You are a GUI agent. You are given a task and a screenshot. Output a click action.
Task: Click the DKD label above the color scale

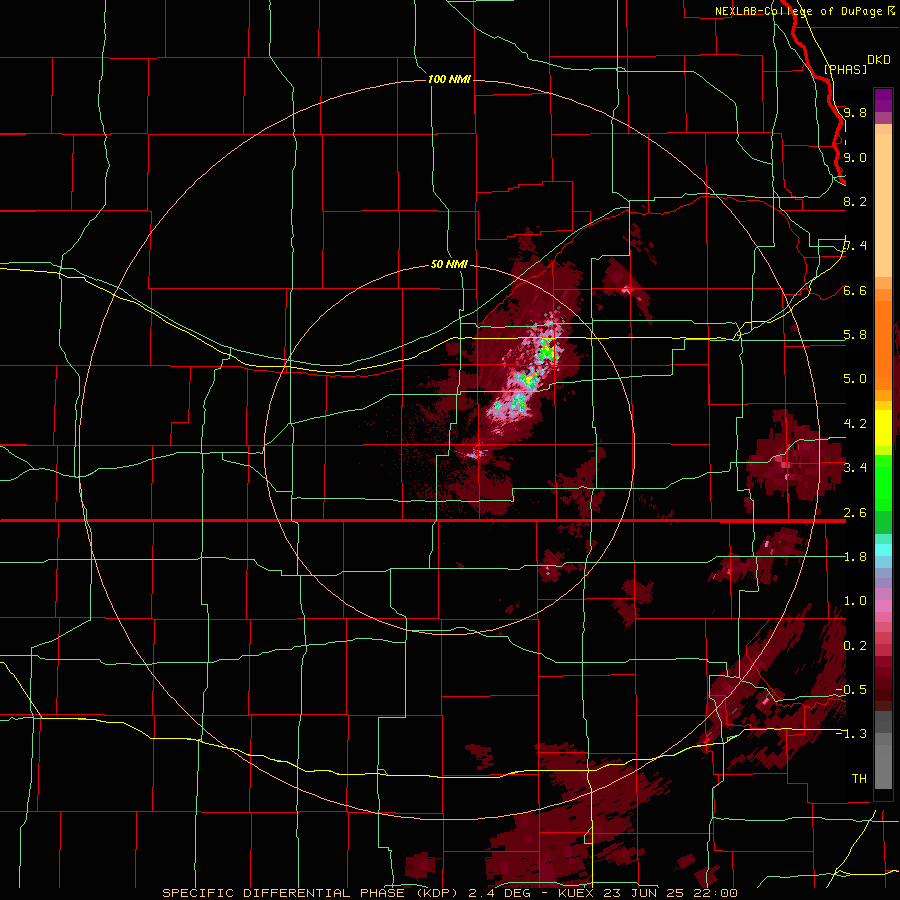pyautogui.click(x=878, y=60)
